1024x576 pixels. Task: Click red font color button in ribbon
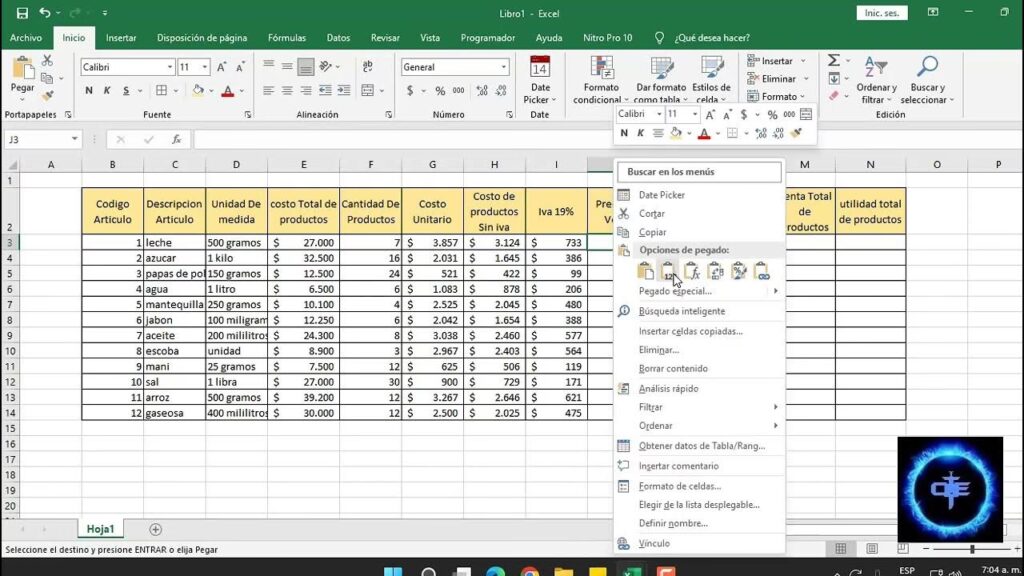click(x=227, y=91)
